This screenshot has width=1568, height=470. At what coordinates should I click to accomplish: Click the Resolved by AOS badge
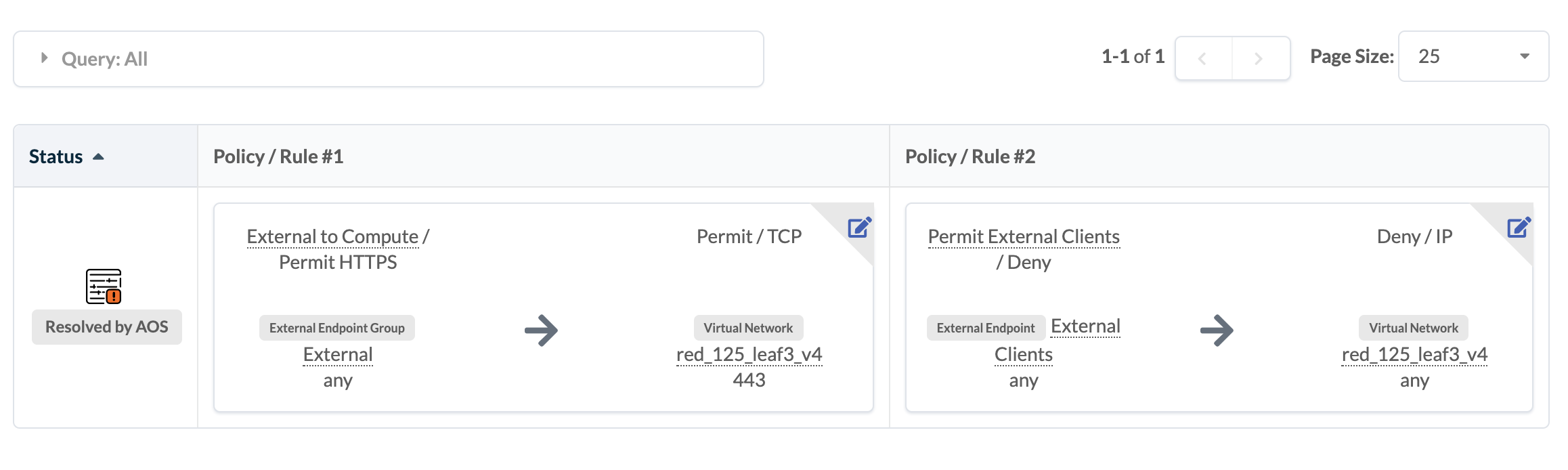107,327
